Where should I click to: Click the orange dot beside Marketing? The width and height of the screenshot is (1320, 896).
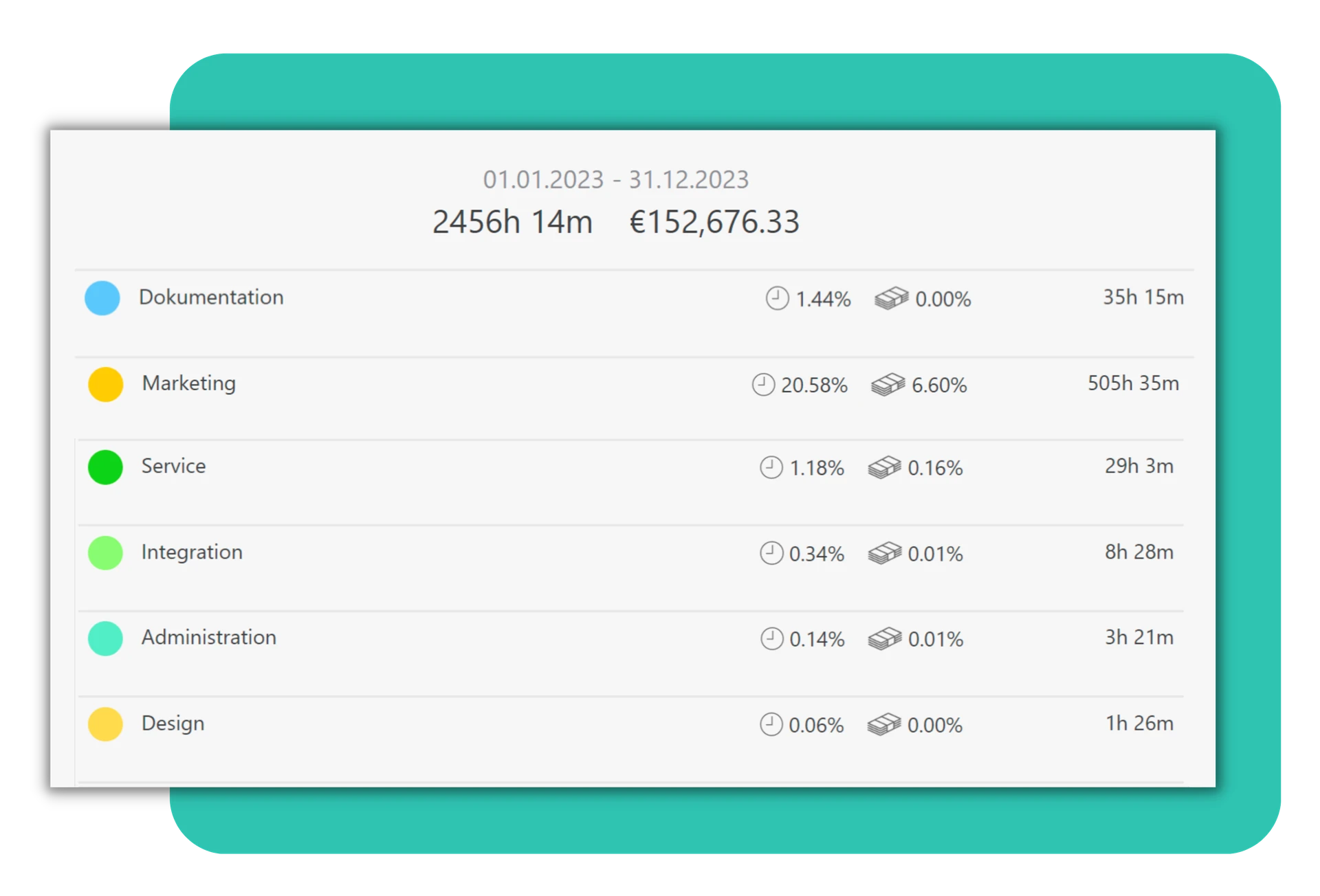point(104,384)
